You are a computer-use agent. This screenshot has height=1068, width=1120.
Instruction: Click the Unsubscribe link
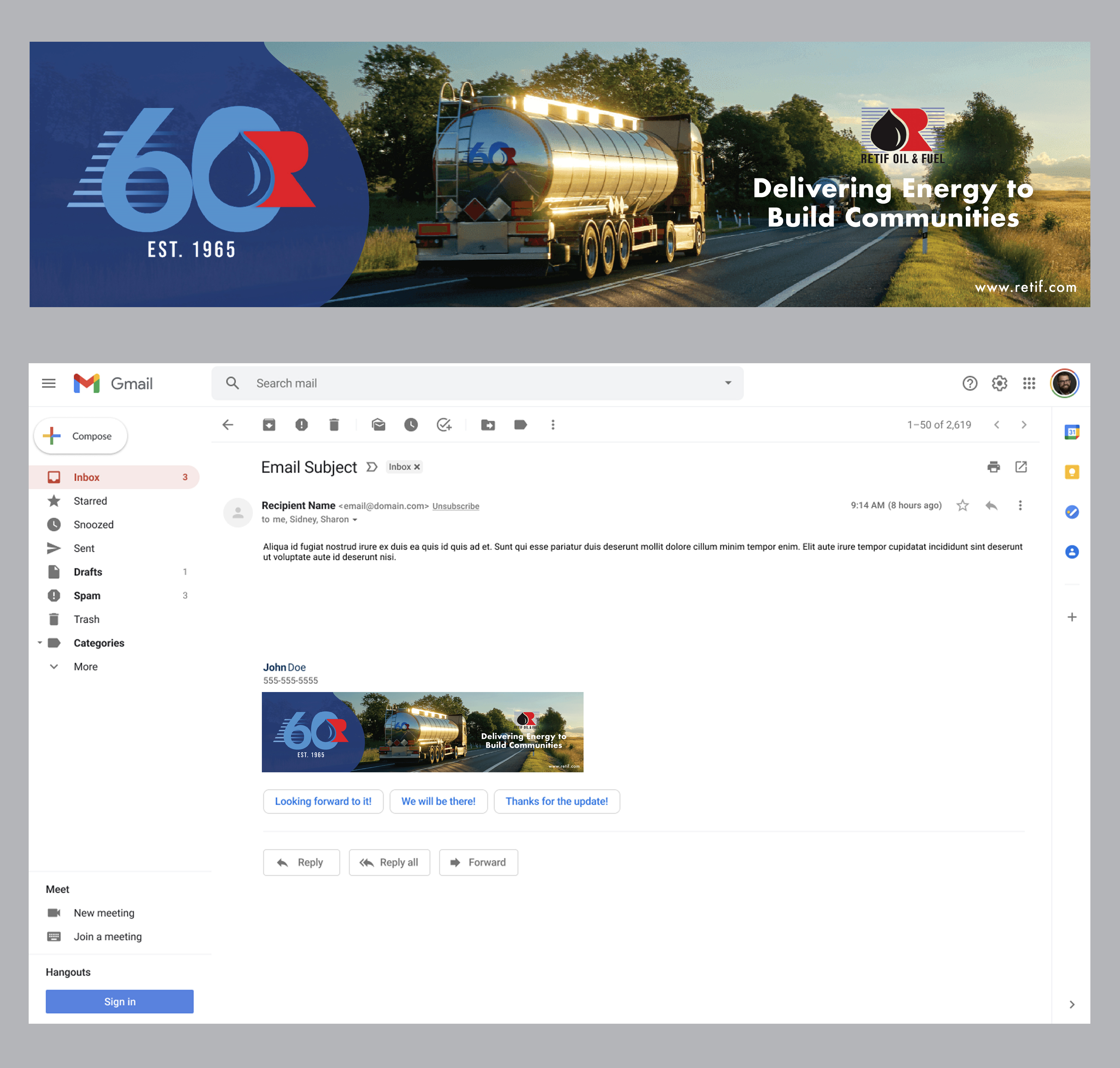[x=455, y=506]
